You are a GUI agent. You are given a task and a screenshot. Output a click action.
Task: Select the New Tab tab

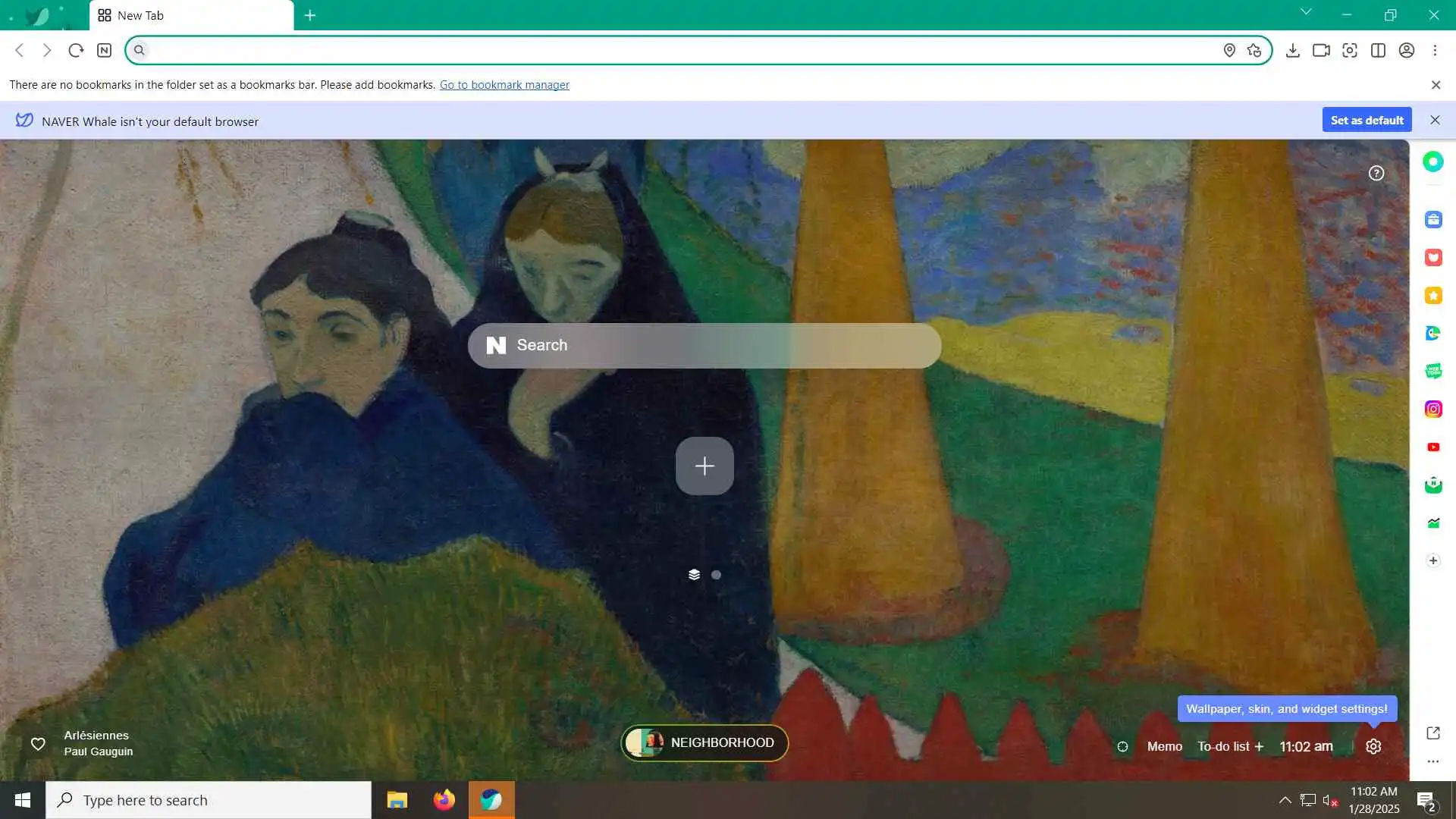tap(191, 15)
